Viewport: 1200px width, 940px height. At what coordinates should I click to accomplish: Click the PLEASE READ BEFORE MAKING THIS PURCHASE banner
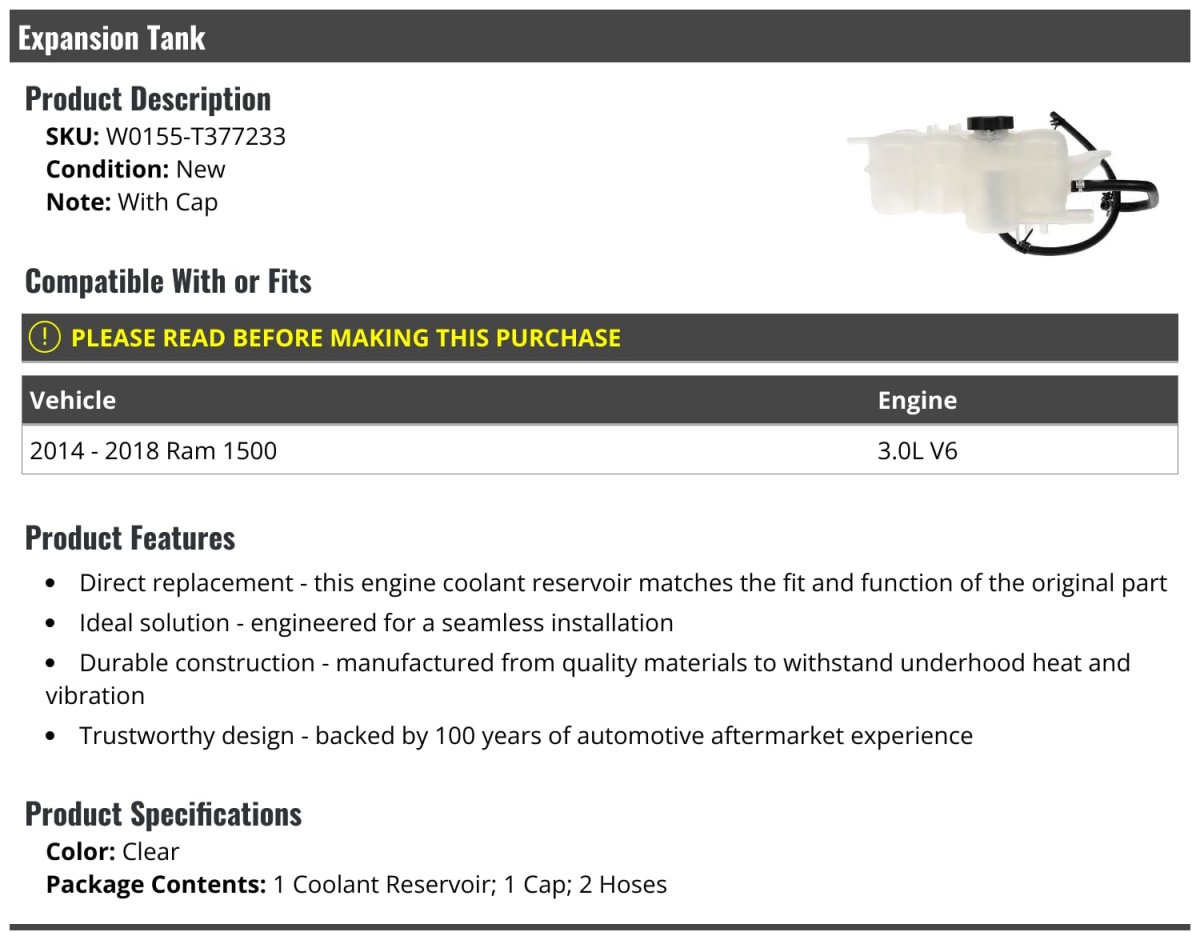coord(600,338)
